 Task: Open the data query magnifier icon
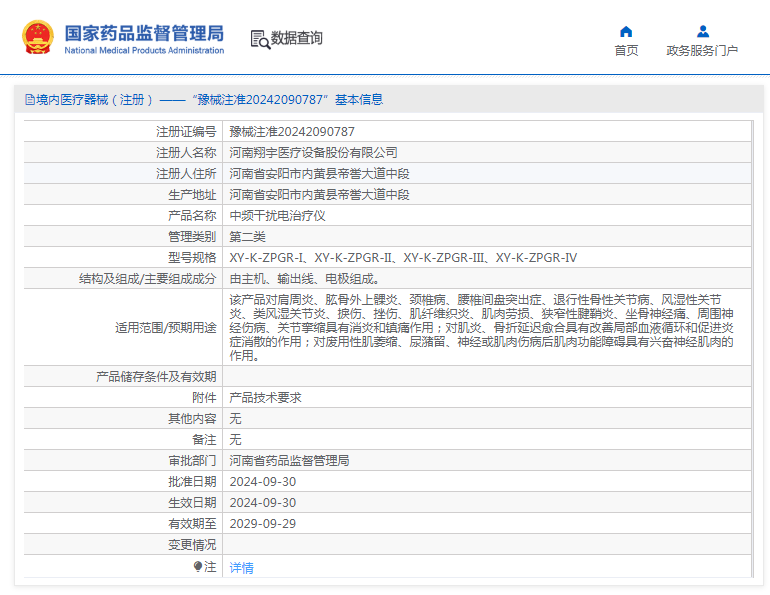260,39
